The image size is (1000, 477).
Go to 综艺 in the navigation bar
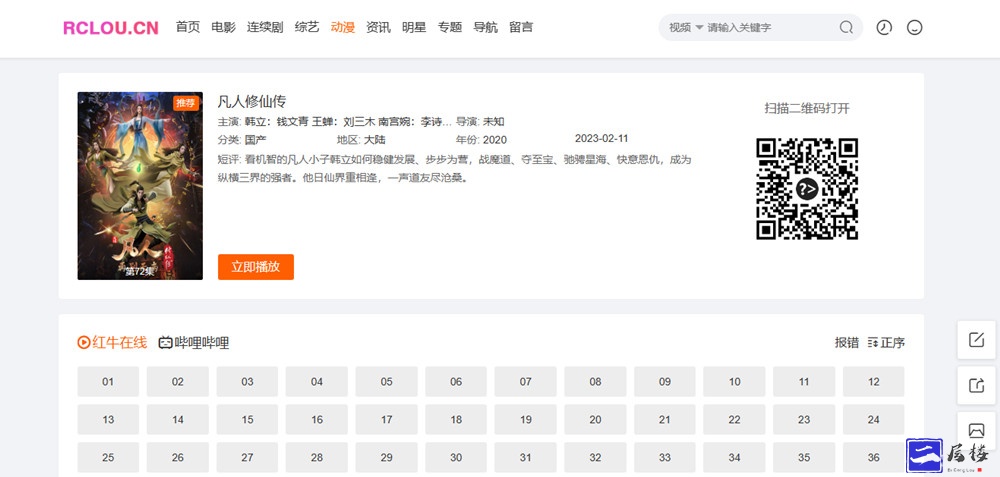[307, 27]
